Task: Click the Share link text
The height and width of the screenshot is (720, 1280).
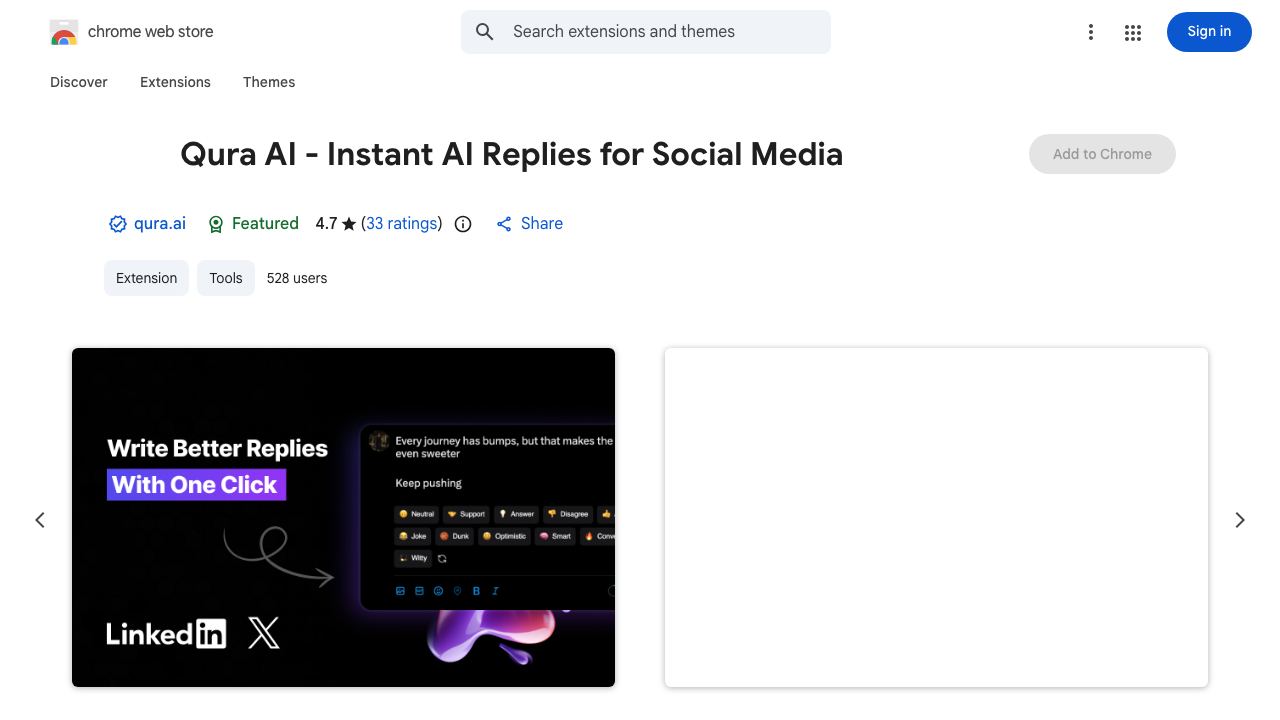Action: 542,224
